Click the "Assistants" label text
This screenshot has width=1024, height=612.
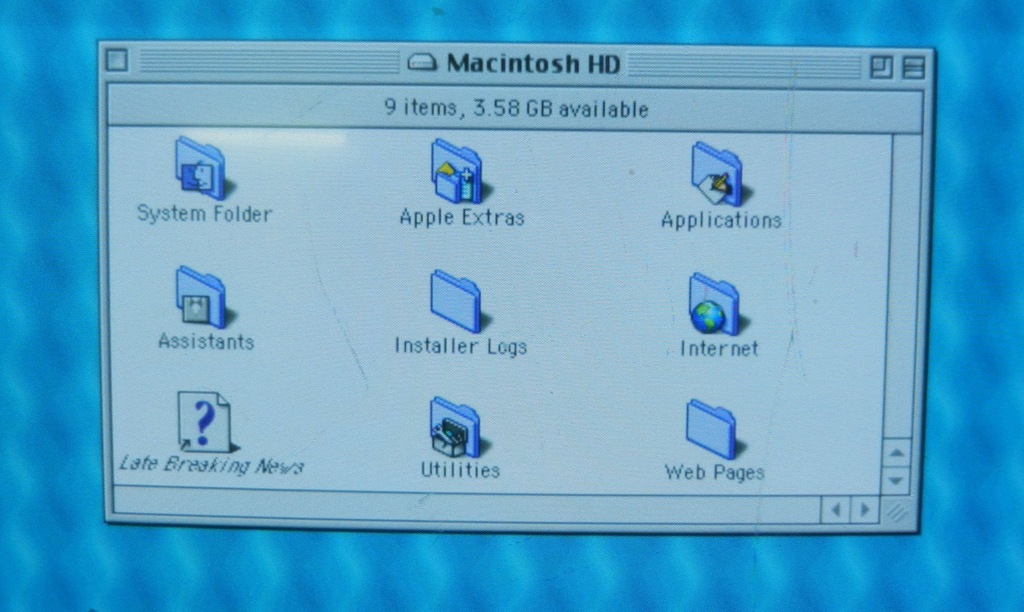[x=206, y=341]
